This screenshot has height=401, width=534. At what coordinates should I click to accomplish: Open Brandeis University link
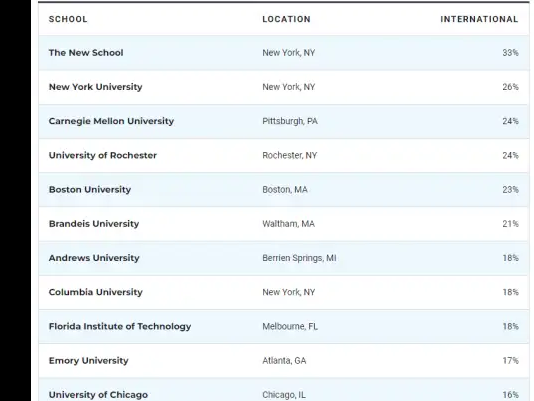pyautogui.click(x=94, y=224)
